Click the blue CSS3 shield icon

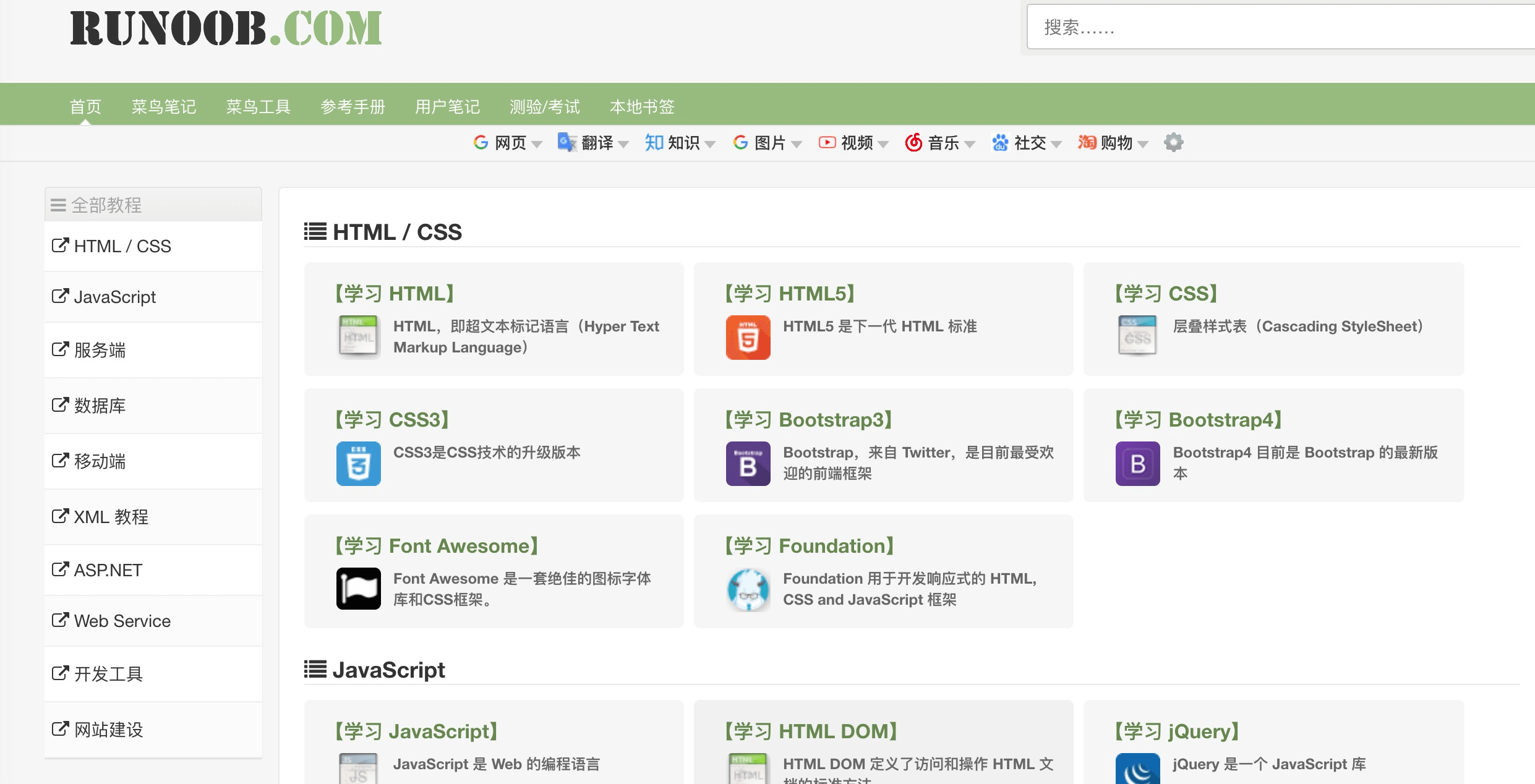(x=358, y=464)
